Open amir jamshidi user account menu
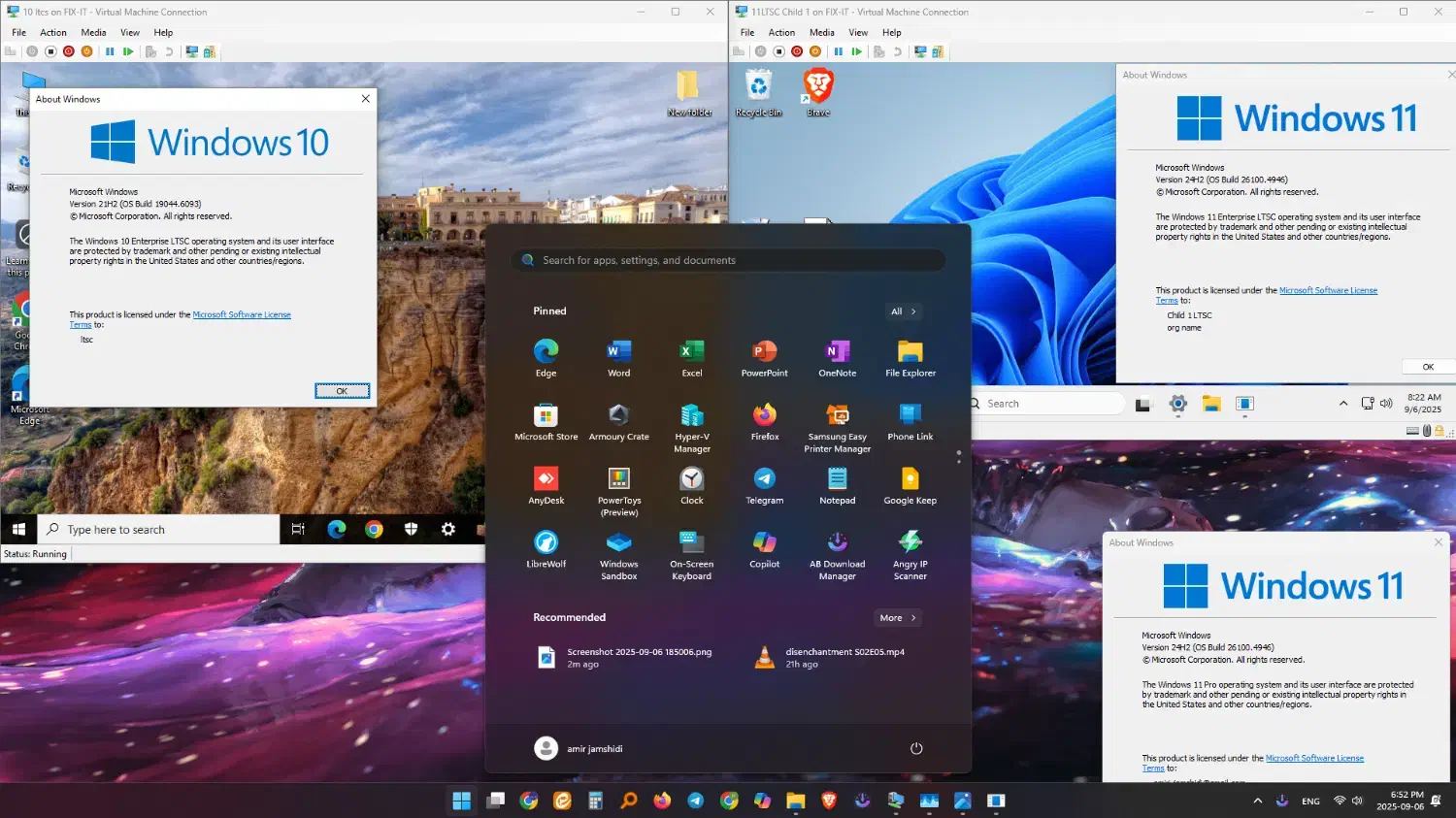 click(579, 748)
